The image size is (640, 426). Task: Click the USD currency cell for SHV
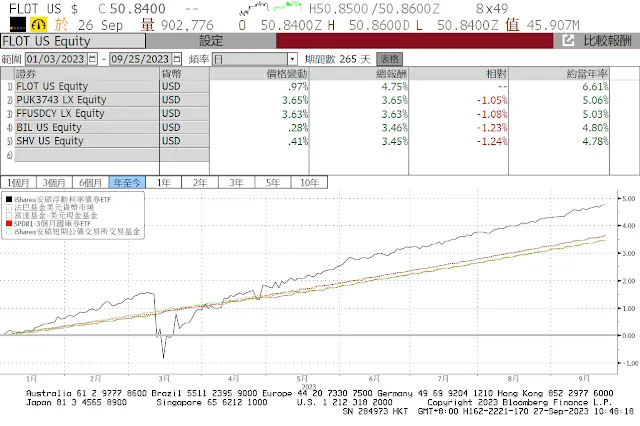pos(184,141)
